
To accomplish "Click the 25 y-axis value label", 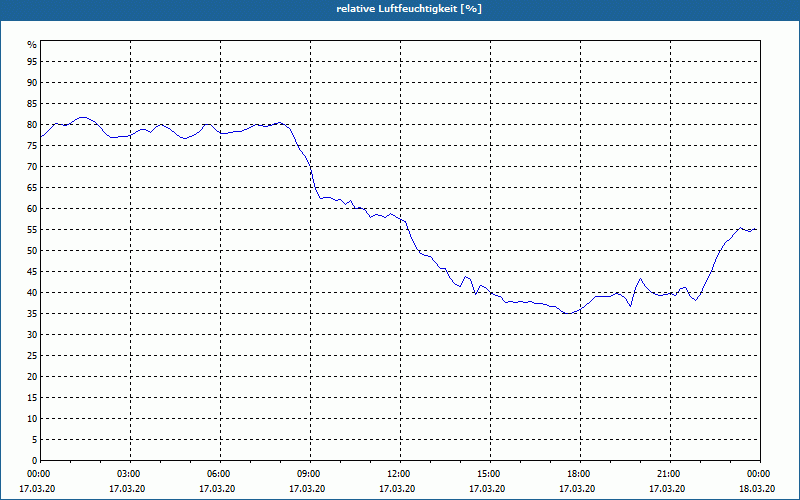I will coord(32,356).
